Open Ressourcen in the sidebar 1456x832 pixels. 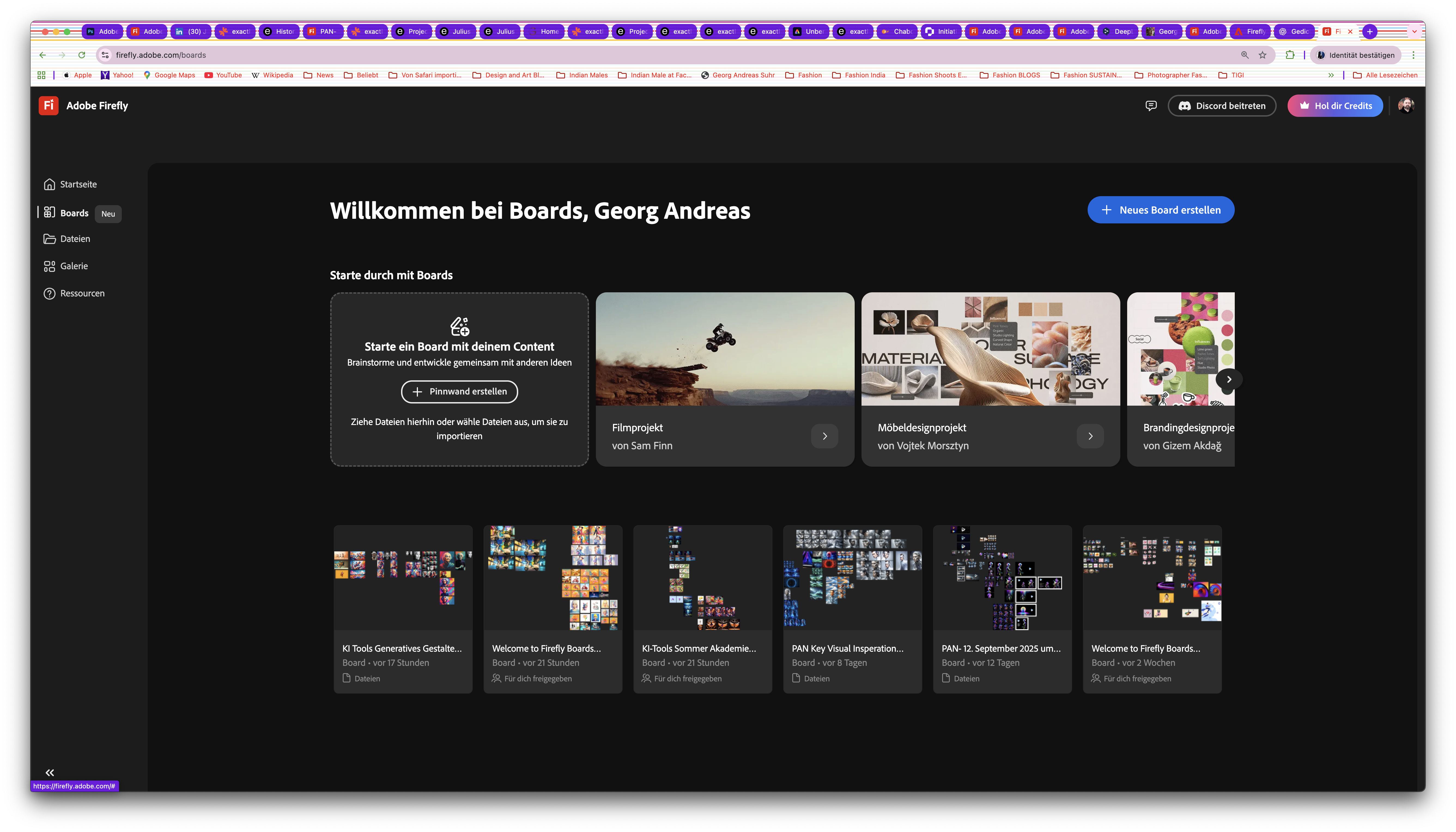pos(82,293)
